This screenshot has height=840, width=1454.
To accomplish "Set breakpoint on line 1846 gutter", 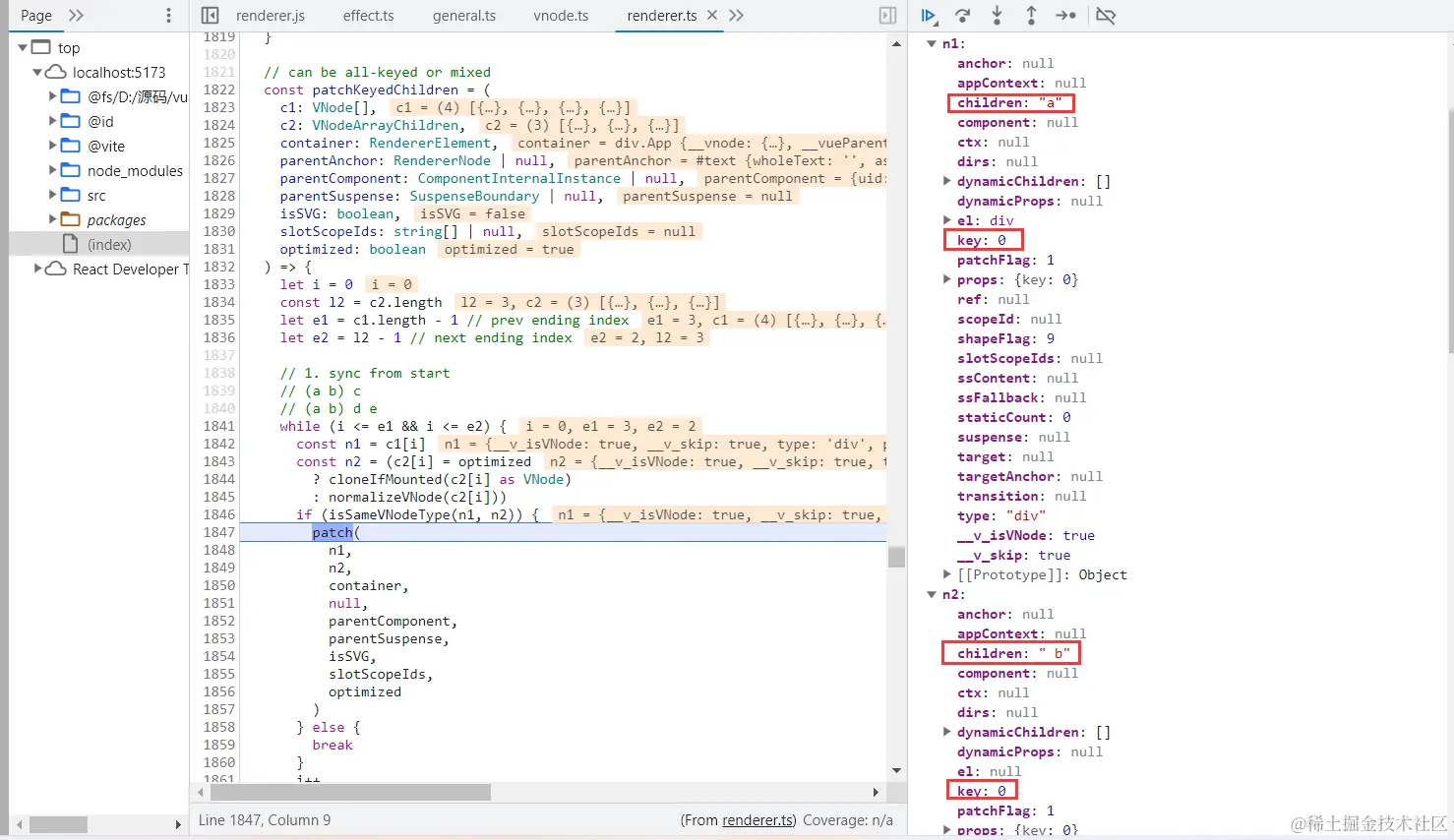I will (x=218, y=514).
